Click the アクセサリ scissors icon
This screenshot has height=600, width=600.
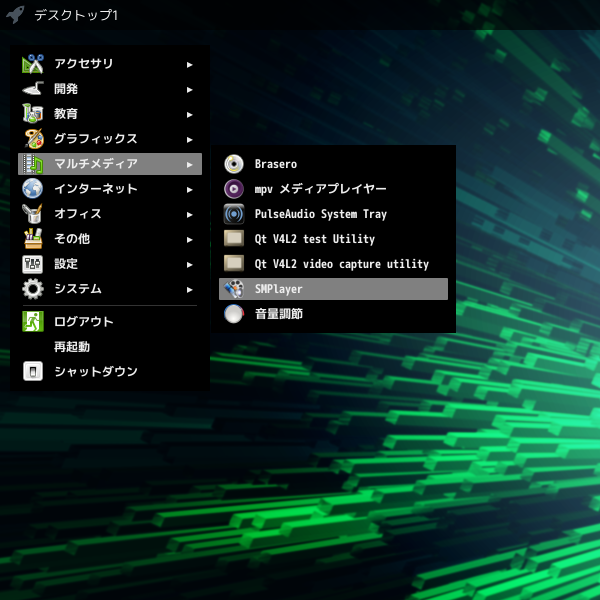point(33,64)
